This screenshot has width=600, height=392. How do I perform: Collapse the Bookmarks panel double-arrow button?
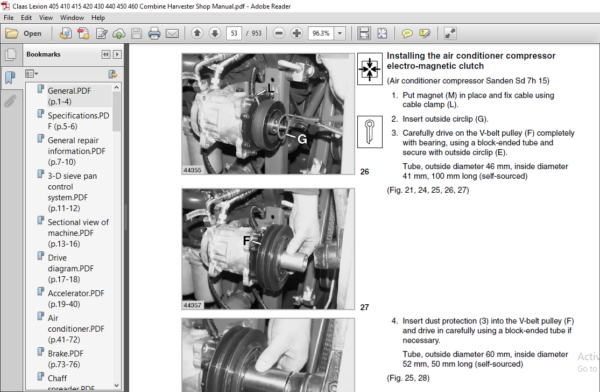tap(106, 54)
